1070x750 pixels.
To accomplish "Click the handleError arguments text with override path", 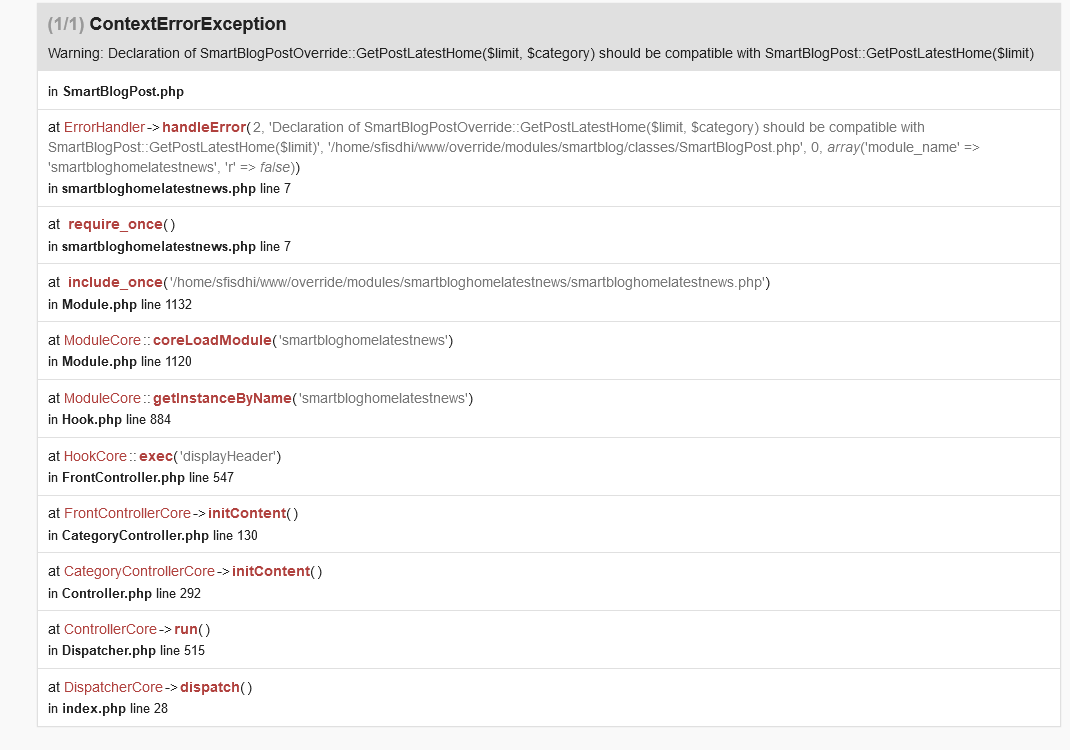I will coord(514,147).
